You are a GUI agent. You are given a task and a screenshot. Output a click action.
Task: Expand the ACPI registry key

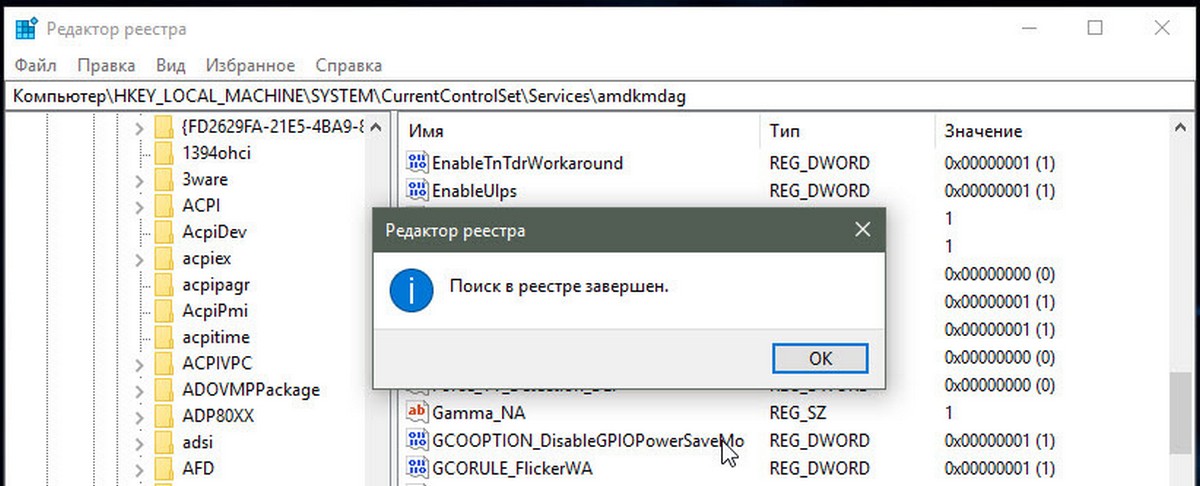point(140,206)
